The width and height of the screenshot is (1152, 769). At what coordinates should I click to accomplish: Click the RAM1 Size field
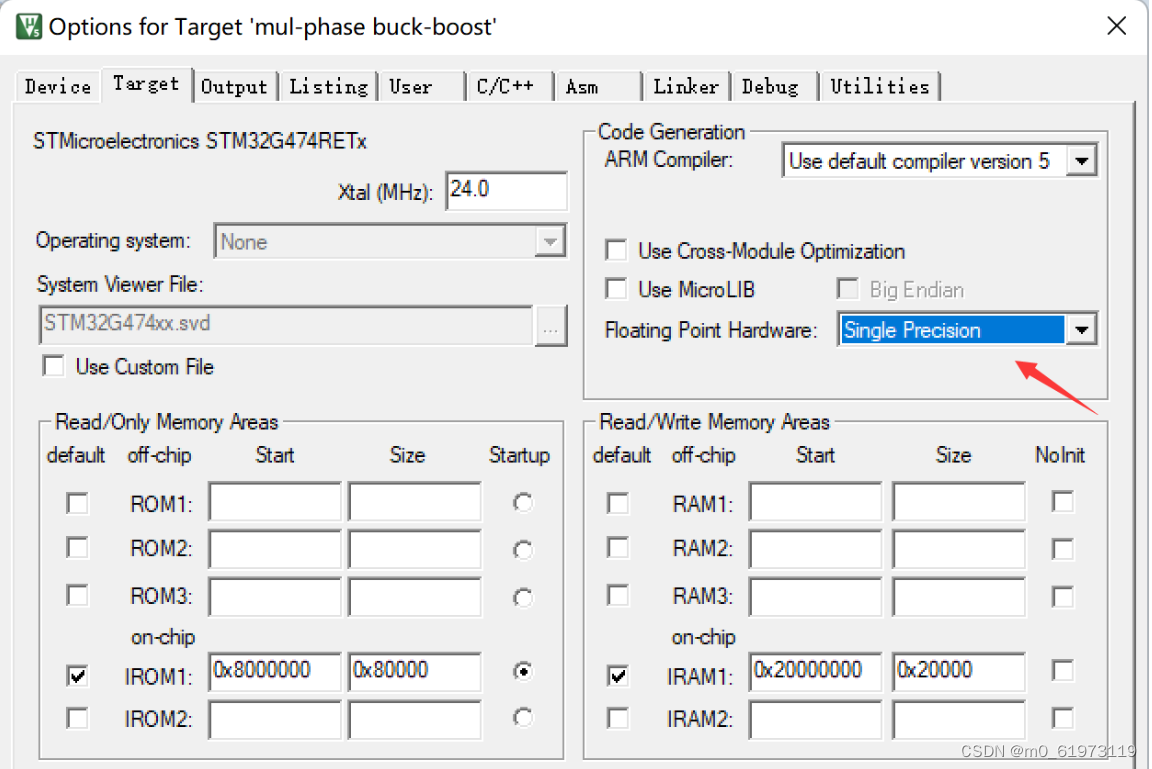point(959,502)
